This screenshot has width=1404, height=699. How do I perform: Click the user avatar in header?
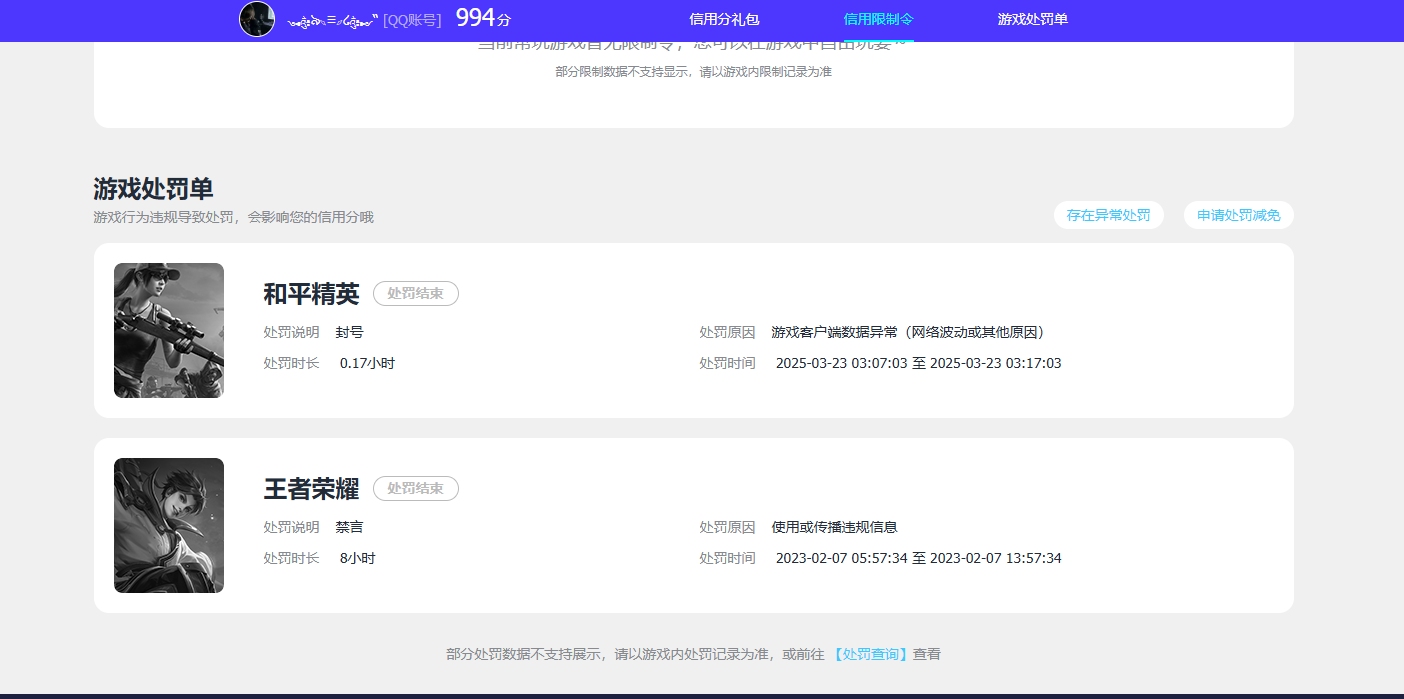[x=257, y=19]
